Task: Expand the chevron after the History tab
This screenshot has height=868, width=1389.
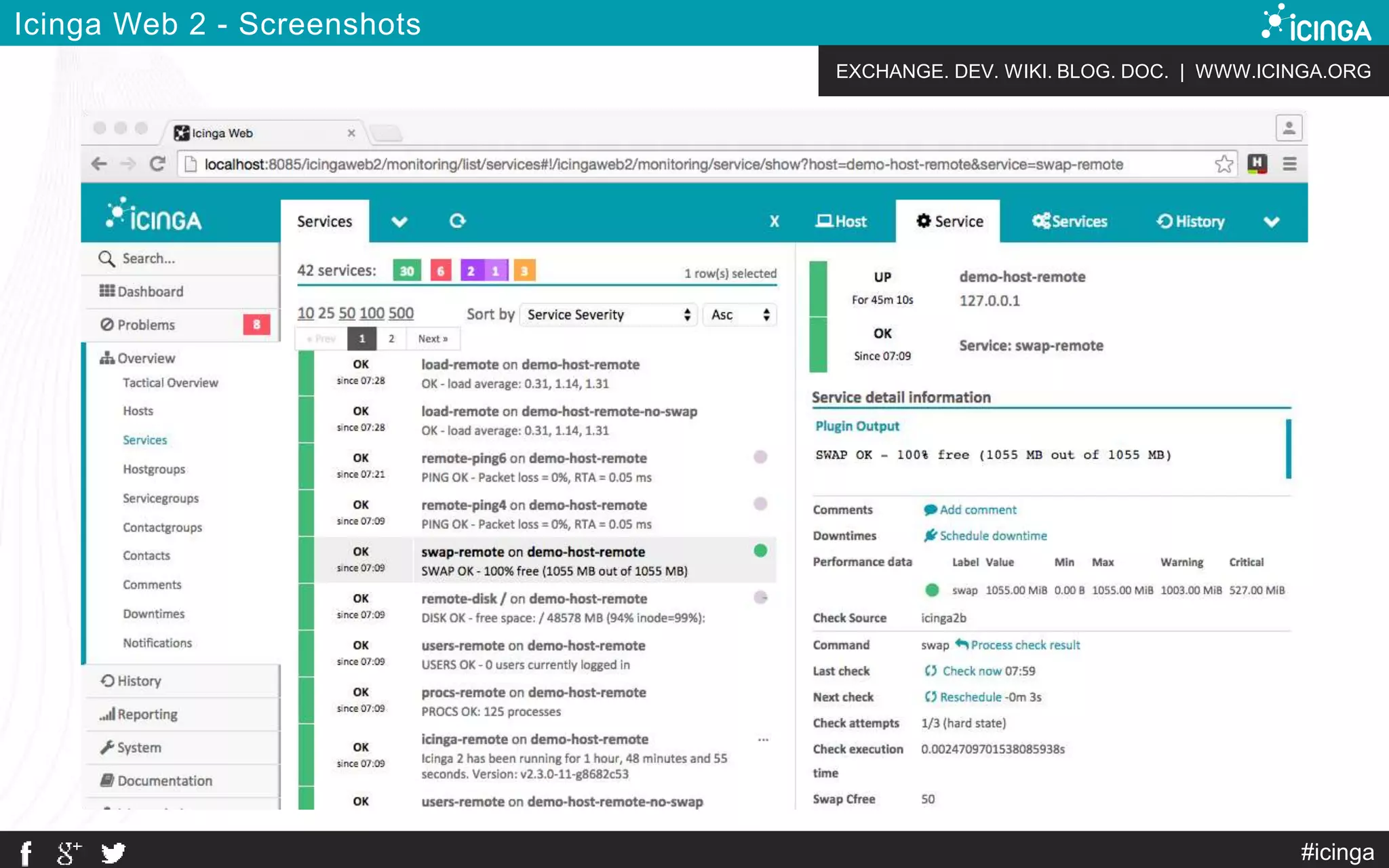Action: click(1272, 221)
